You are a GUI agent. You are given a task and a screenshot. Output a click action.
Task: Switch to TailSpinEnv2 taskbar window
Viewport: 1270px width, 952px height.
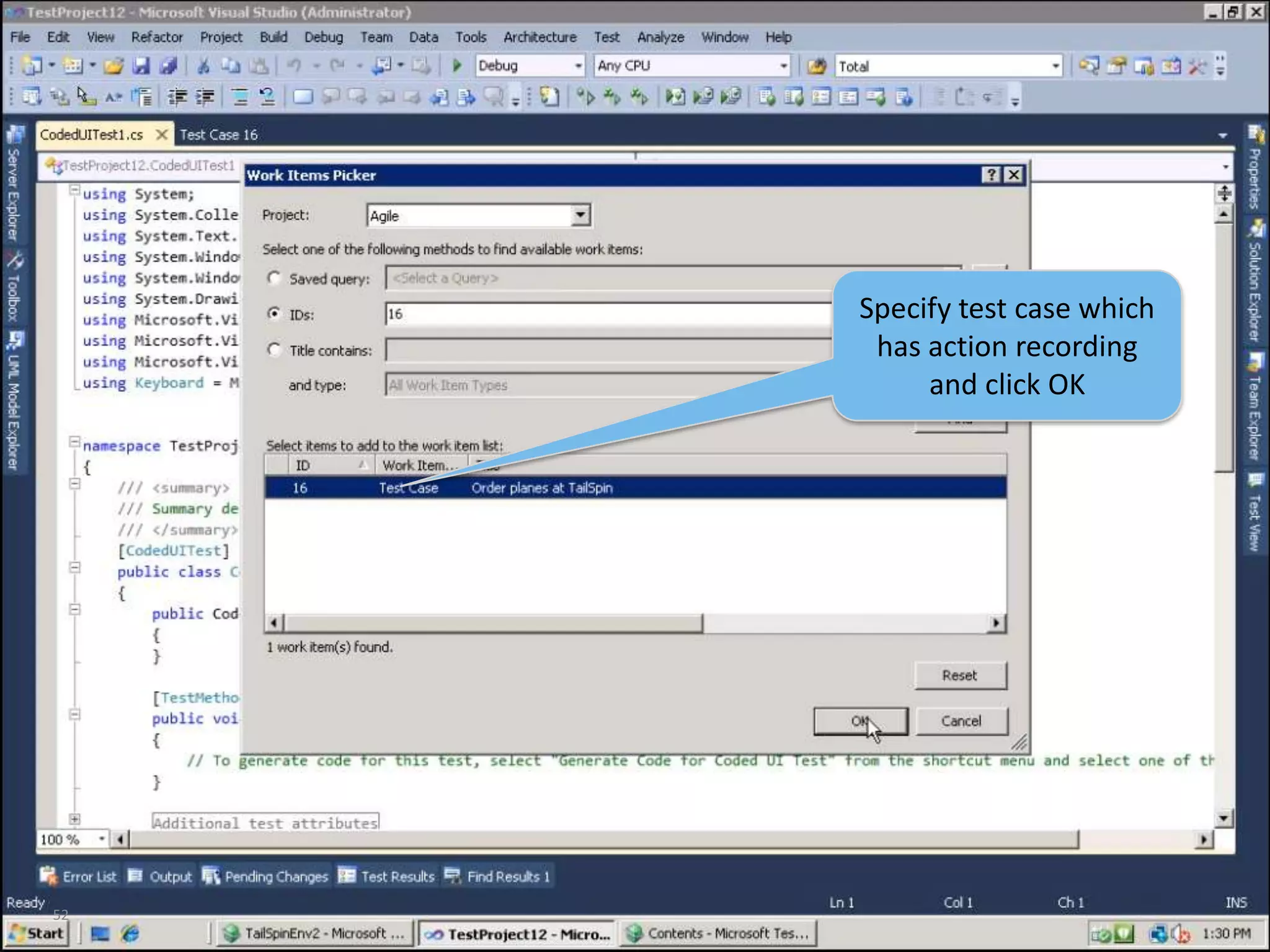click(316, 933)
